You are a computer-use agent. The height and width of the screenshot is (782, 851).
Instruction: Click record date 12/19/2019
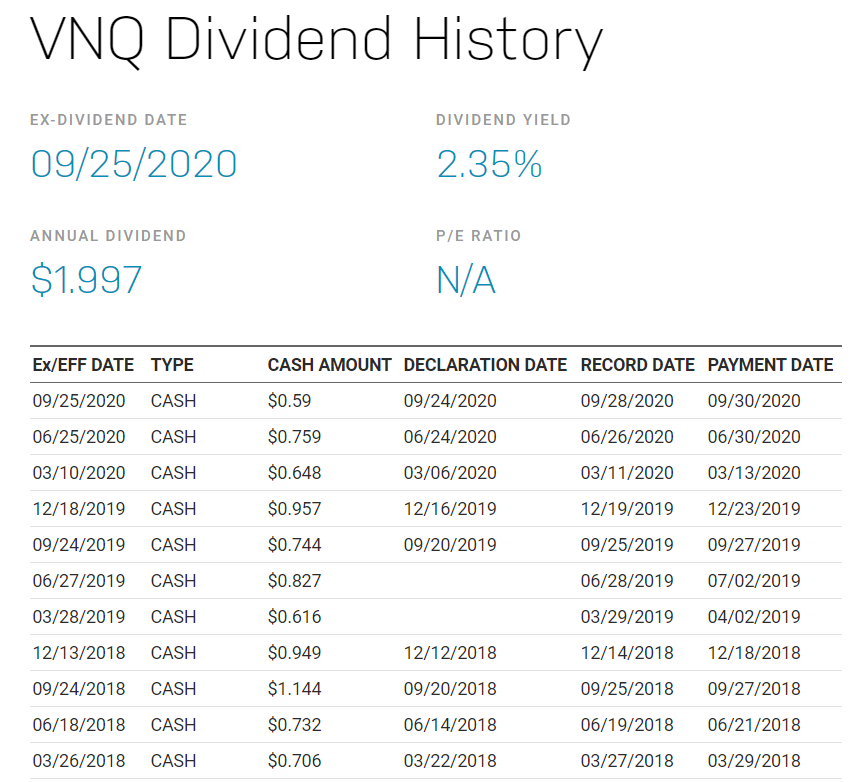pos(627,509)
